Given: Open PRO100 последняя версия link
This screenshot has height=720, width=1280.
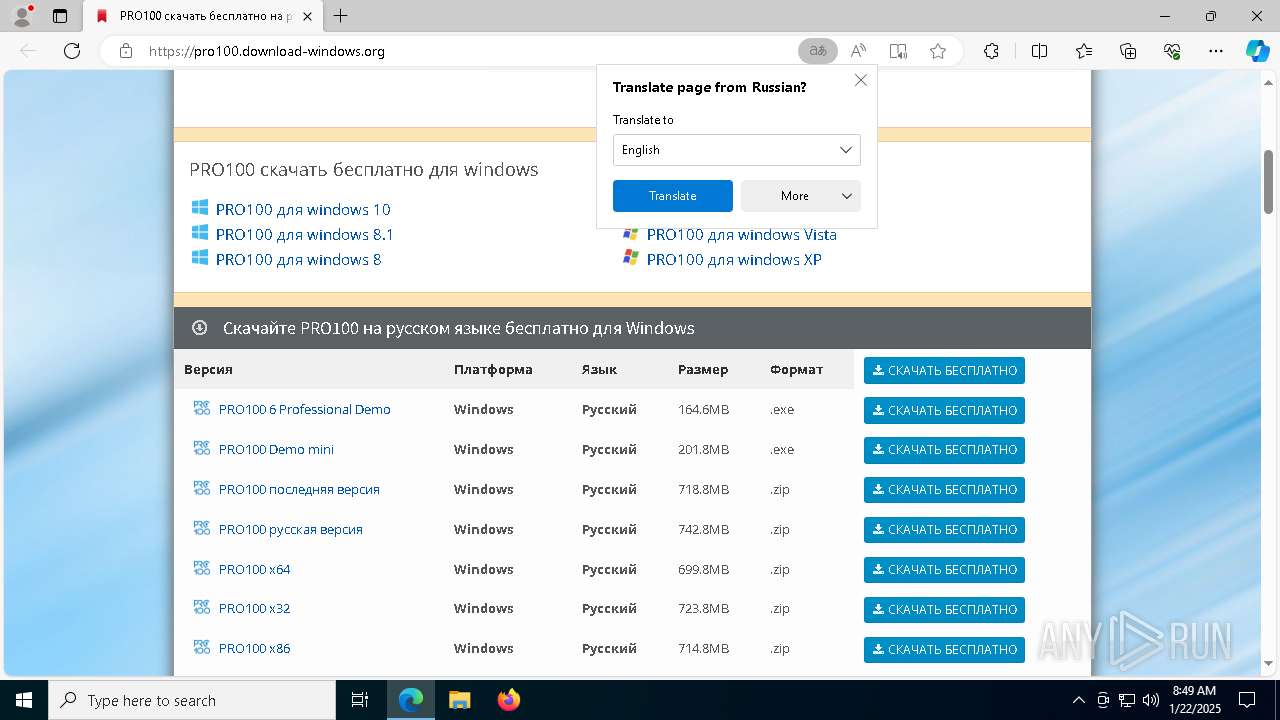Looking at the screenshot, I should [x=299, y=489].
